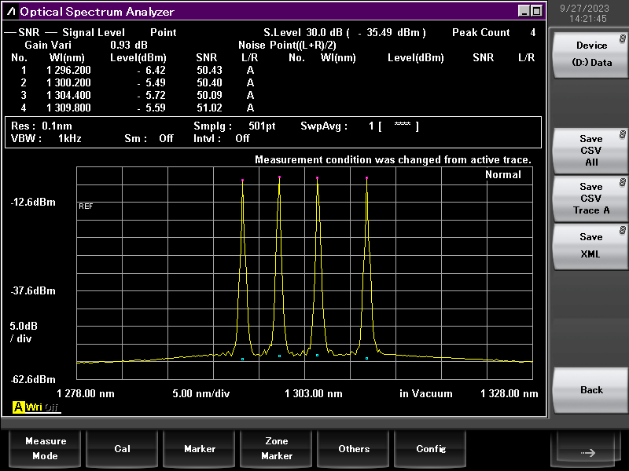Open the Measure Mode menu
This screenshot has width=629, height=471.
(x=45, y=448)
